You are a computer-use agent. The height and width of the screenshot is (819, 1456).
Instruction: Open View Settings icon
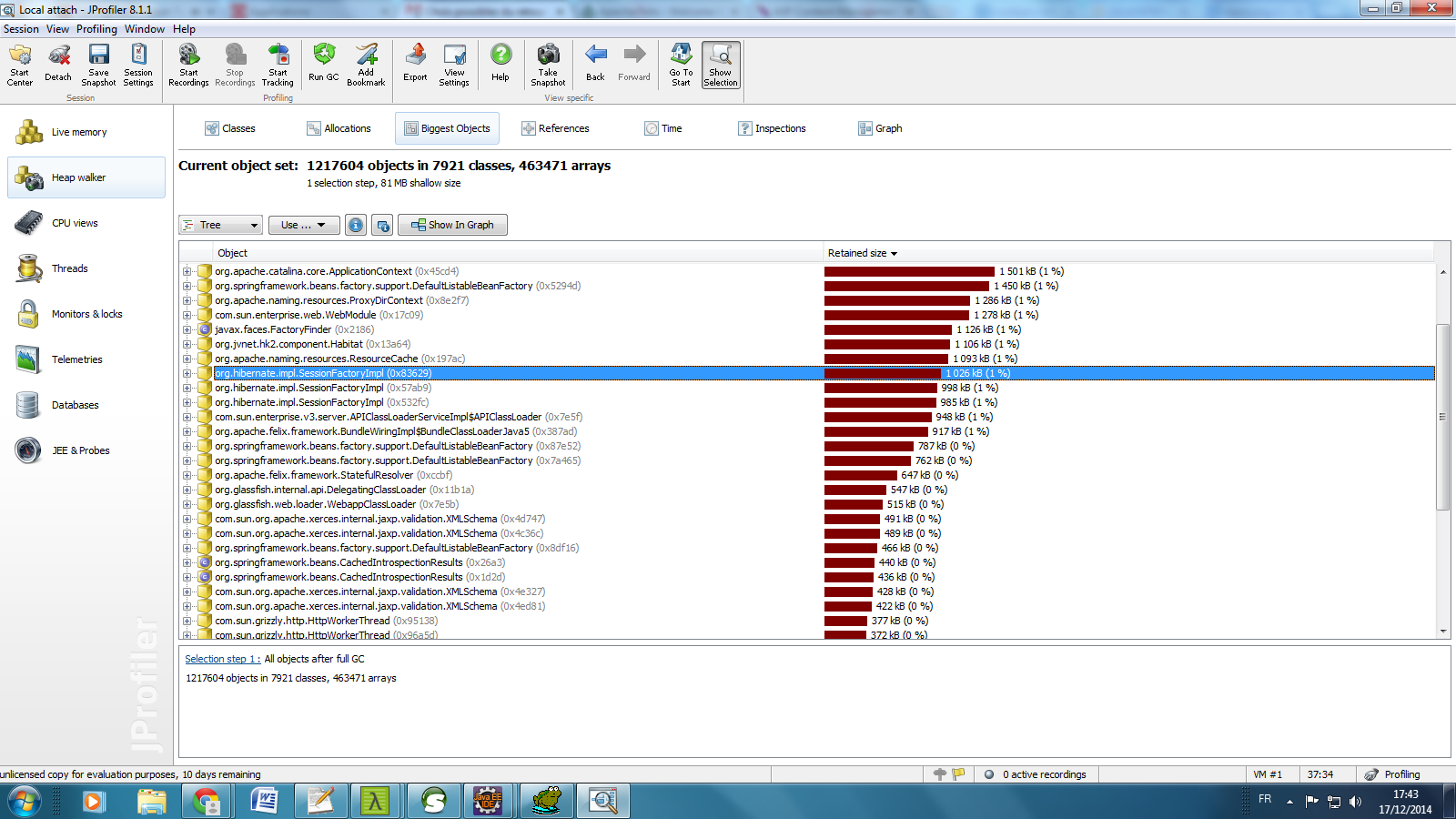click(454, 65)
